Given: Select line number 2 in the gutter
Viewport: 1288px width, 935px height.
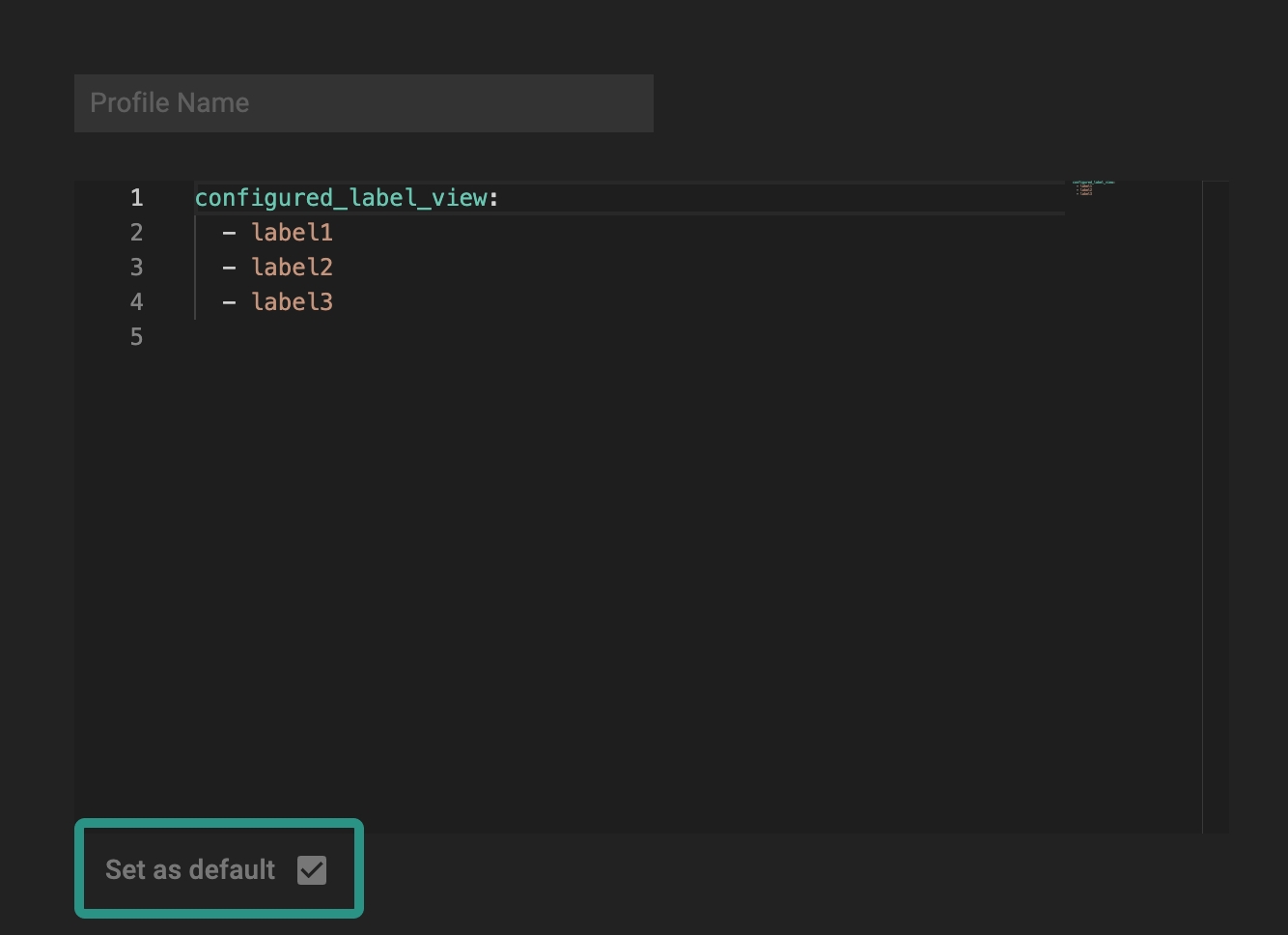Looking at the screenshot, I should click(x=136, y=233).
